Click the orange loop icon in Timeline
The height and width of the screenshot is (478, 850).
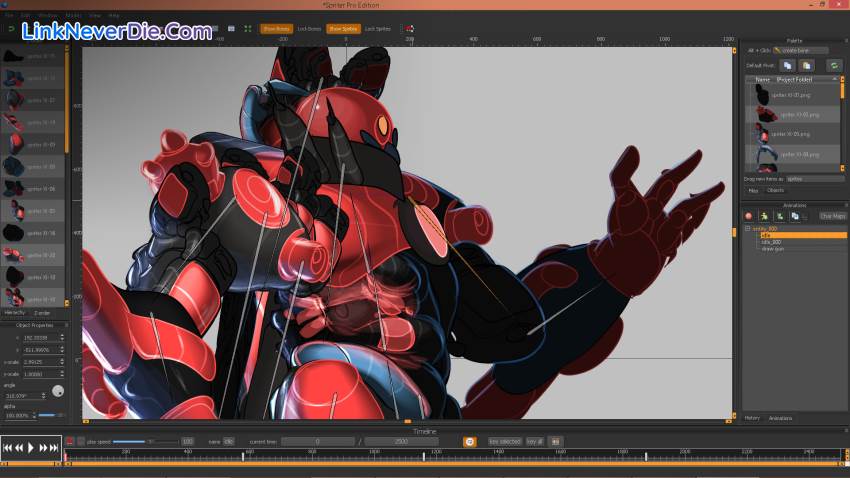[469, 441]
